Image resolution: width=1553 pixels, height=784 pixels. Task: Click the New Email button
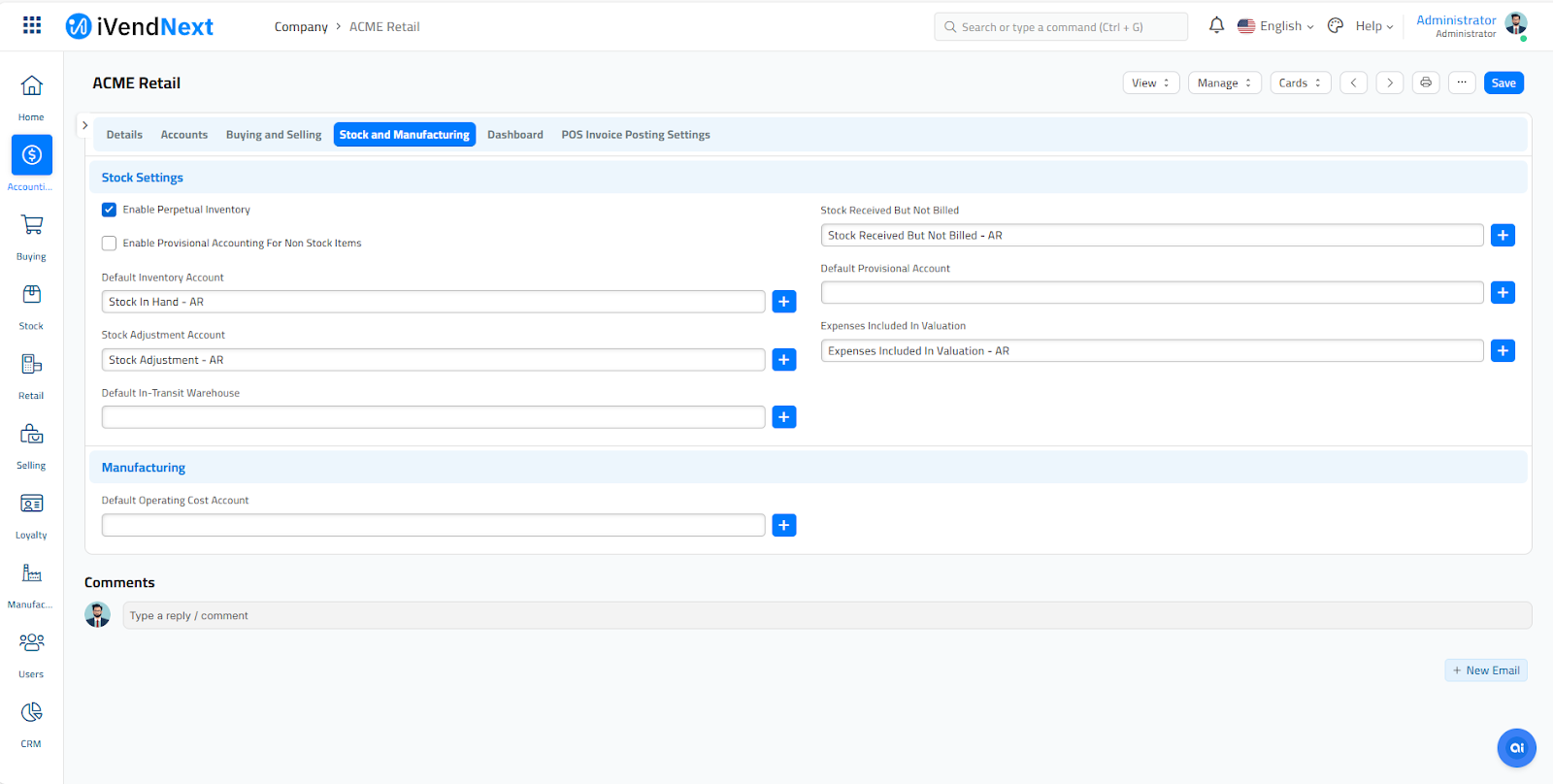pos(1485,670)
